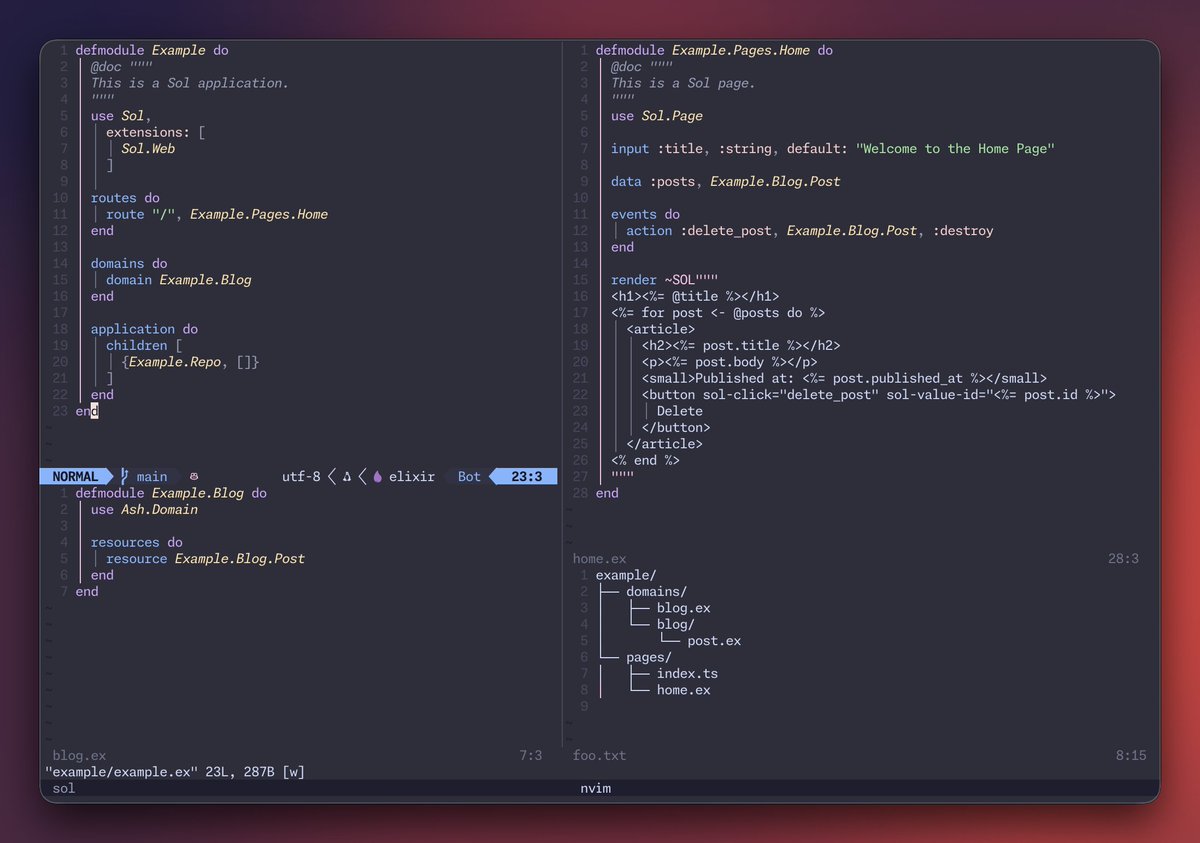Viewport: 1200px width, 843px height.
Task: Click the git branch icon beside main
Action: [125, 476]
